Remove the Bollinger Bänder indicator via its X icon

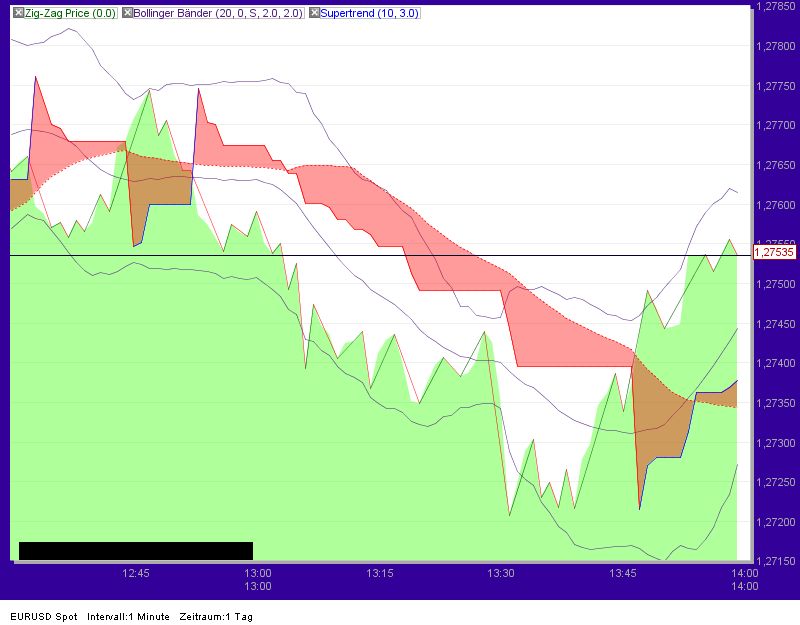(x=128, y=14)
